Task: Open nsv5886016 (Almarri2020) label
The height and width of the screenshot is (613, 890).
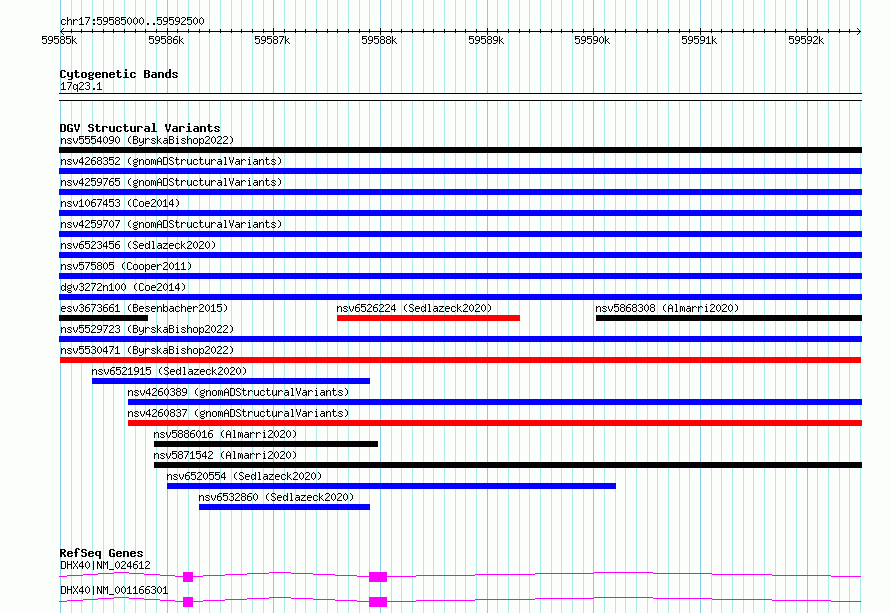Action: click(x=225, y=434)
